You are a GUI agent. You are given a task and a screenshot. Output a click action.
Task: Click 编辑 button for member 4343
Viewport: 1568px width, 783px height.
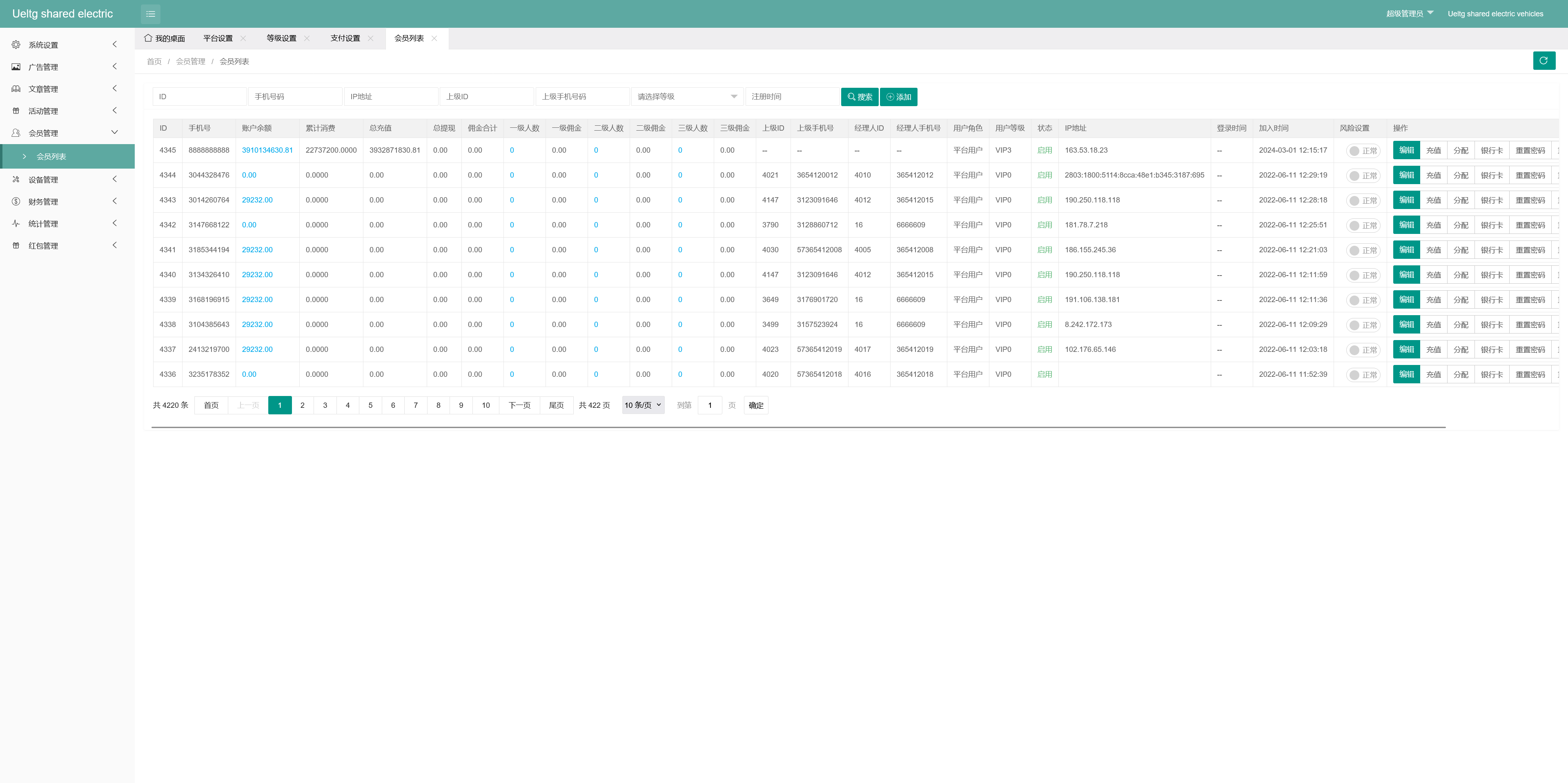1406,200
